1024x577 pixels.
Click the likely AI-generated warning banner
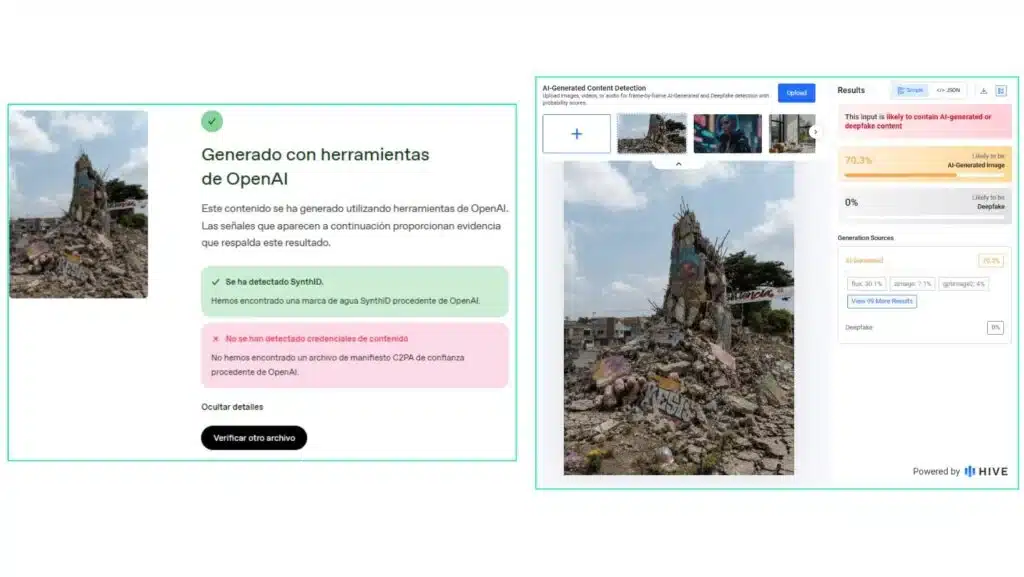click(925, 121)
